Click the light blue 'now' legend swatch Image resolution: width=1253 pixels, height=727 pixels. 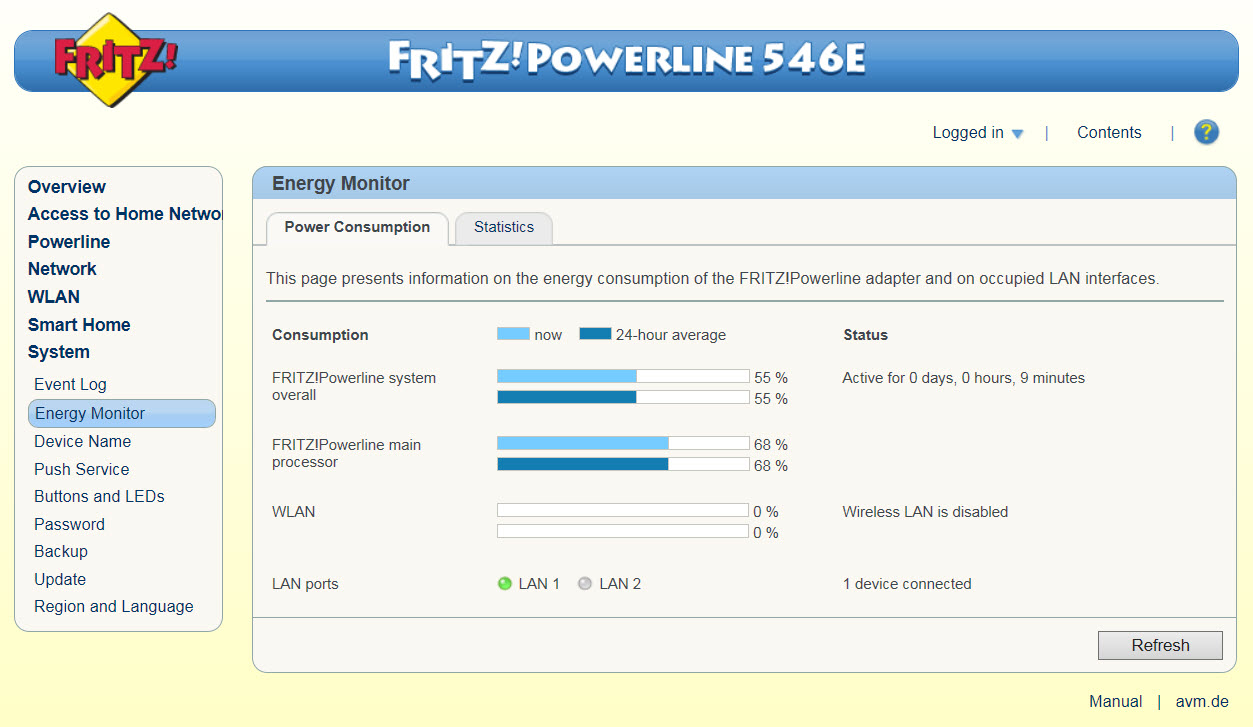pyautogui.click(x=513, y=334)
